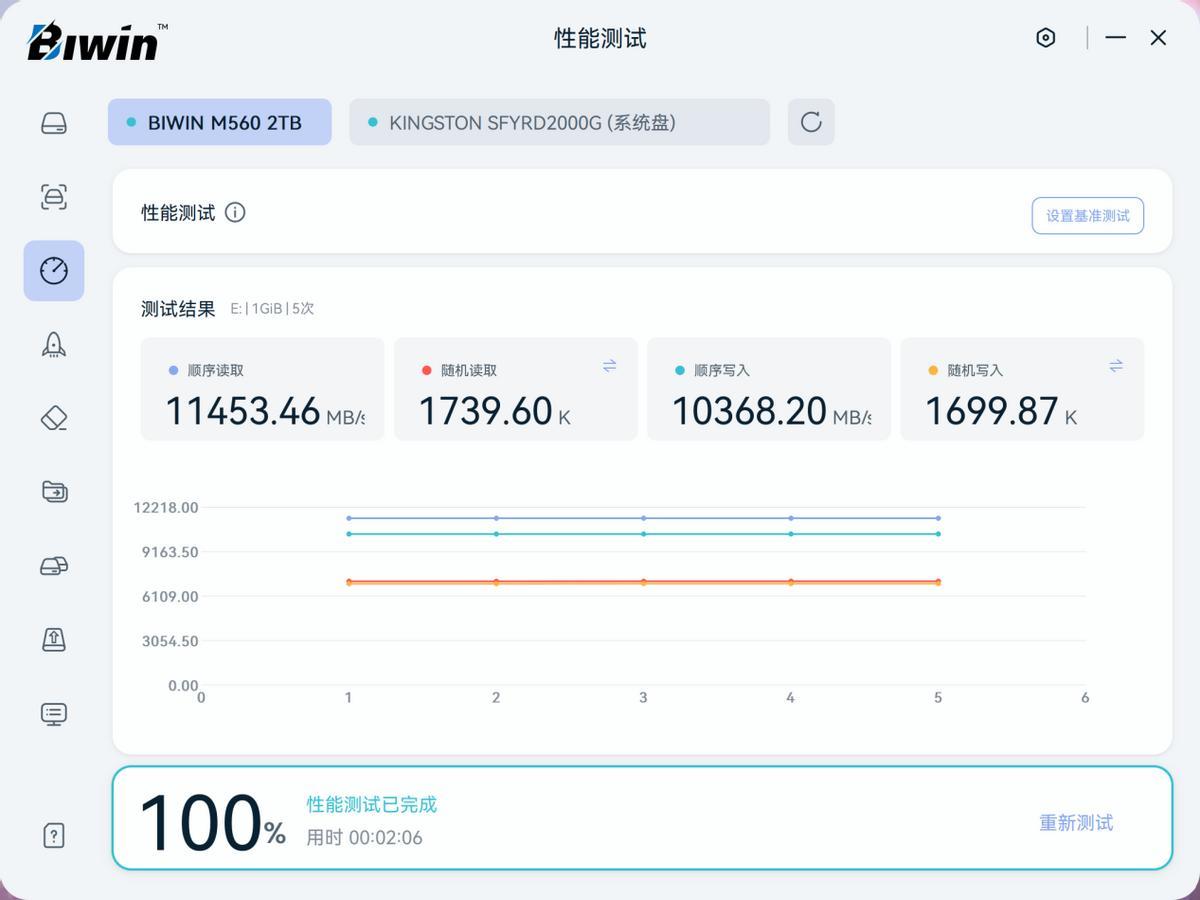This screenshot has height=900, width=1200.
Task: Click the 测试结果 heading
Action: click(x=178, y=309)
